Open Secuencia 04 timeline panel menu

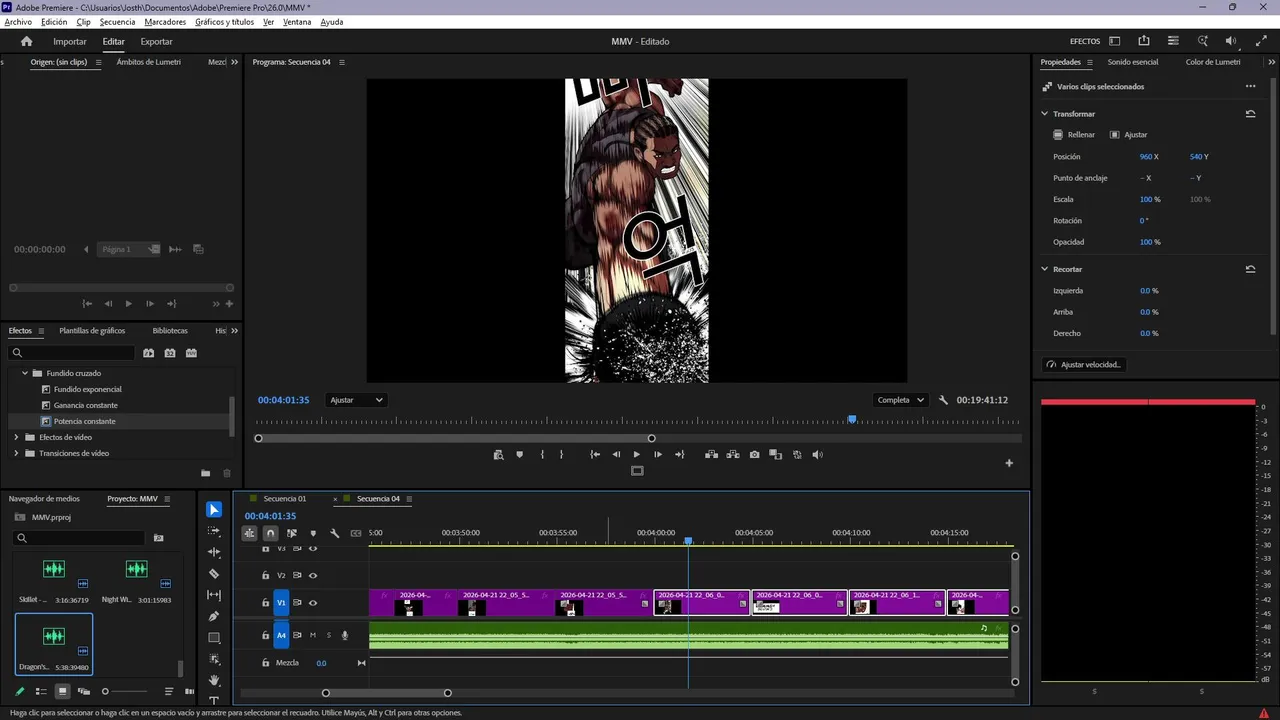pyautogui.click(x=409, y=499)
